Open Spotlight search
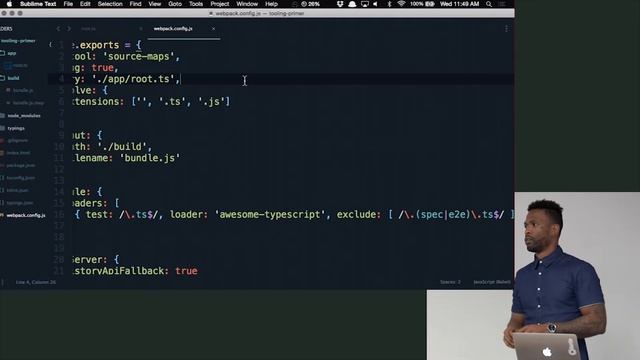Image resolution: width=640 pixels, height=360 pixels. coord(489,4)
